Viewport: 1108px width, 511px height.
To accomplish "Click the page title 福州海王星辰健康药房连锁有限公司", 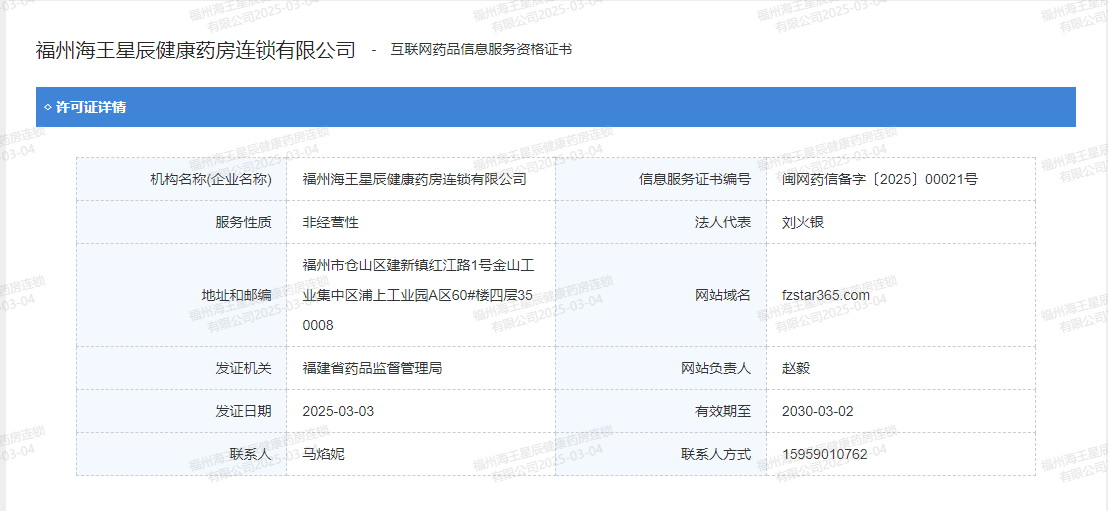I will [196, 50].
